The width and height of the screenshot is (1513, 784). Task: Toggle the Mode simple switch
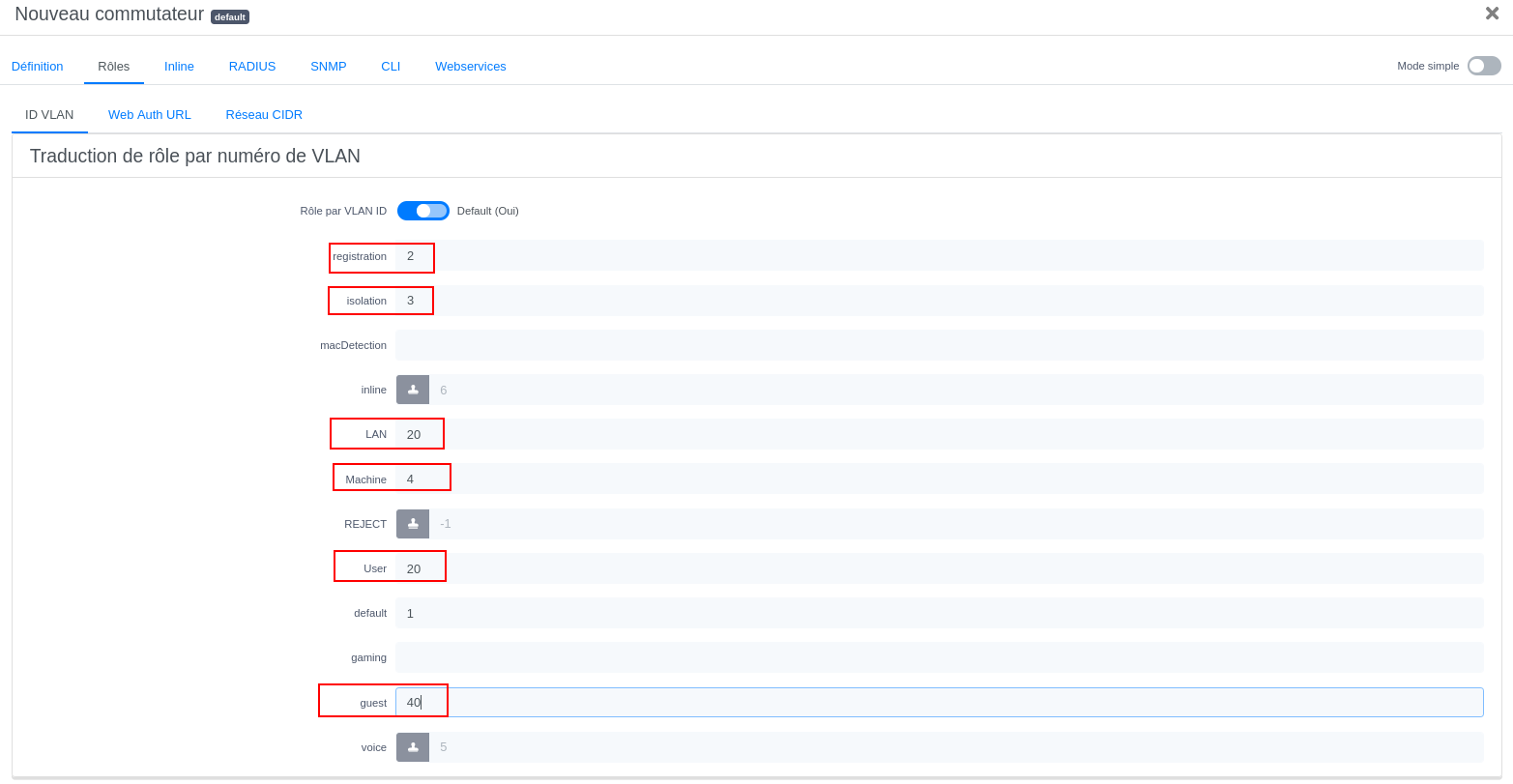pyautogui.click(x=1484, y=66)
